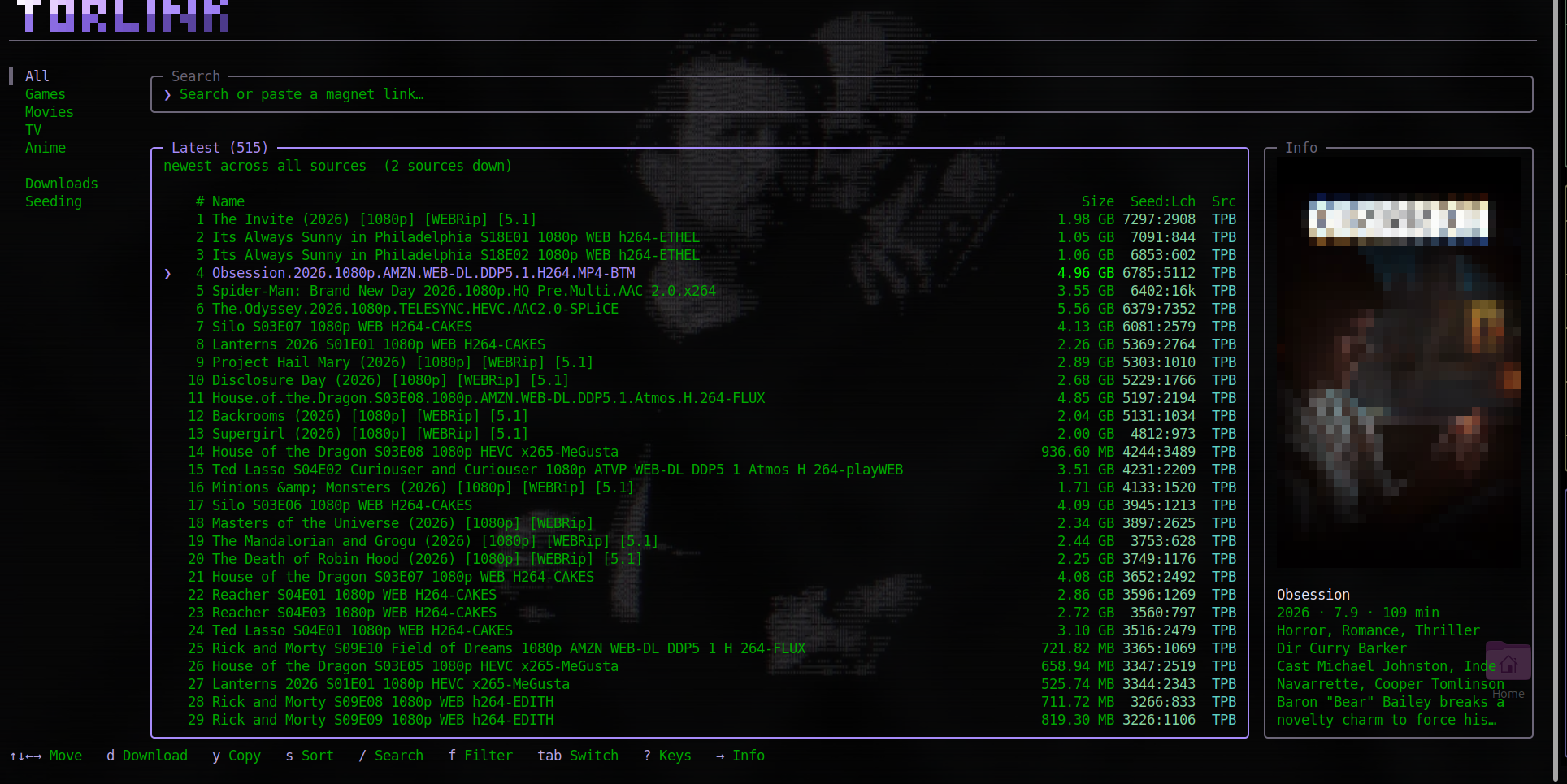This screenshot has width=1567, height=784.
Task: Click the 936.60 MB size value
Action: pyautogui.click(x=1078, y=452)
